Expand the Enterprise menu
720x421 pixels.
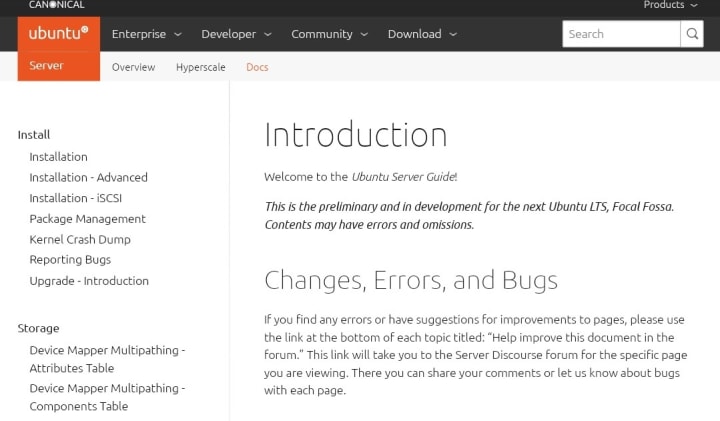(x=146, y=34)
